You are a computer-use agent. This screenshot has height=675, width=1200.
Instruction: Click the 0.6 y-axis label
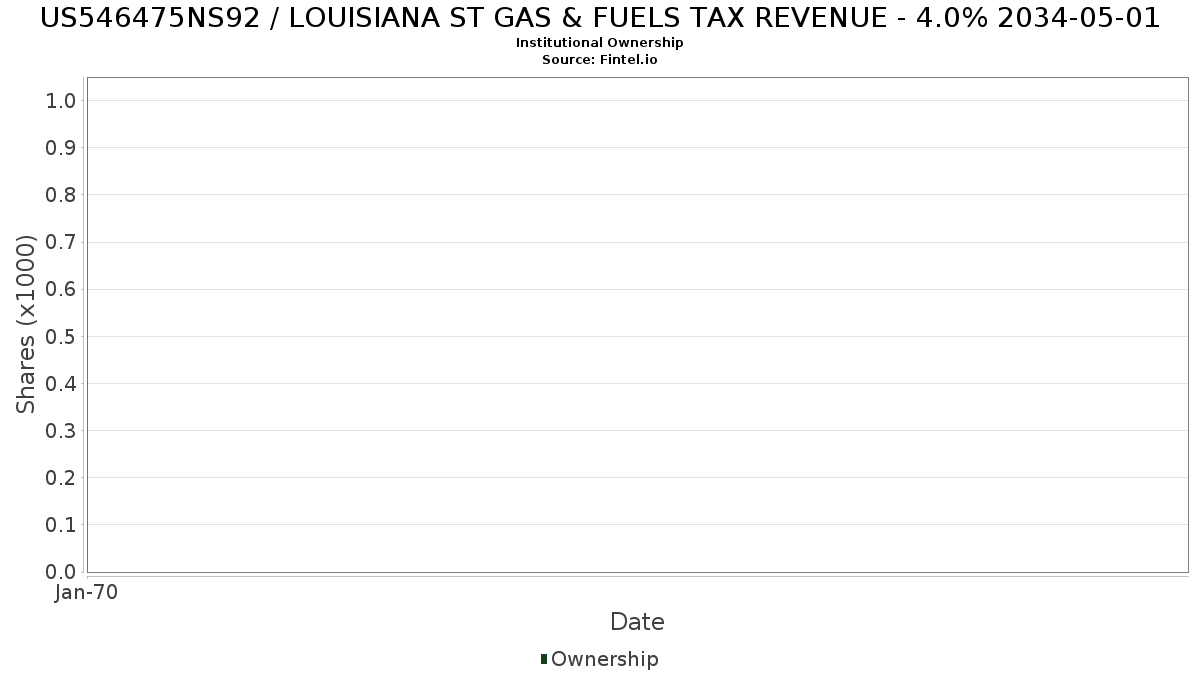[61, 289]
